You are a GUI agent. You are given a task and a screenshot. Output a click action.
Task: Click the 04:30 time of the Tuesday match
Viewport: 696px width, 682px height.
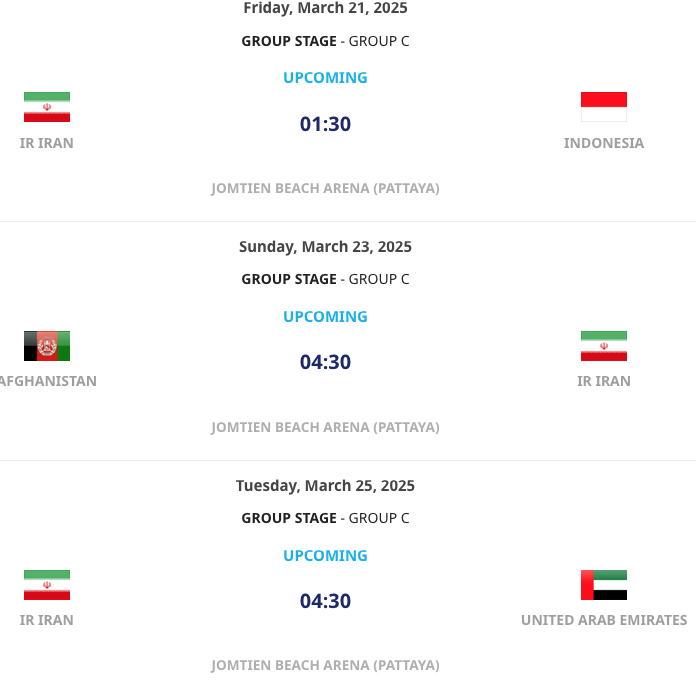click(x=325, y=601)
